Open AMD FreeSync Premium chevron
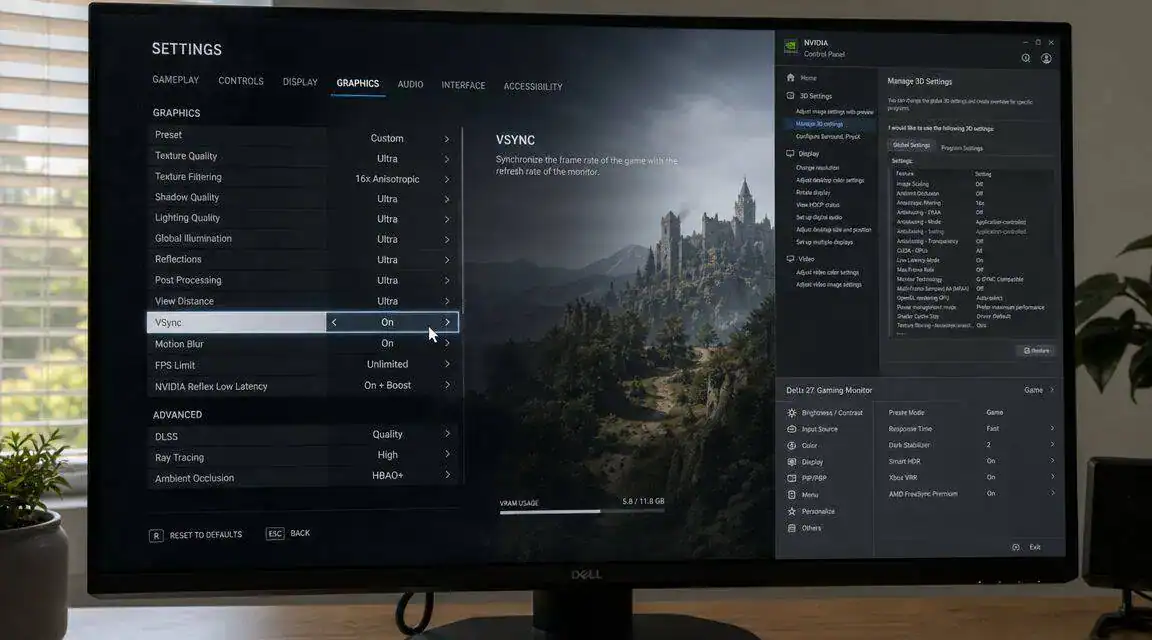Image resolution: width=1152 pixels, height=640 pixels. coord(1052,493)
